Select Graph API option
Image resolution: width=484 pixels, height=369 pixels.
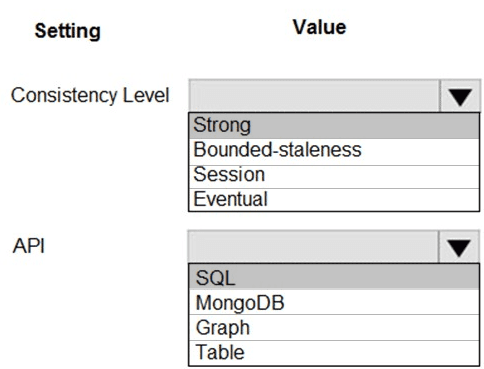334,327
